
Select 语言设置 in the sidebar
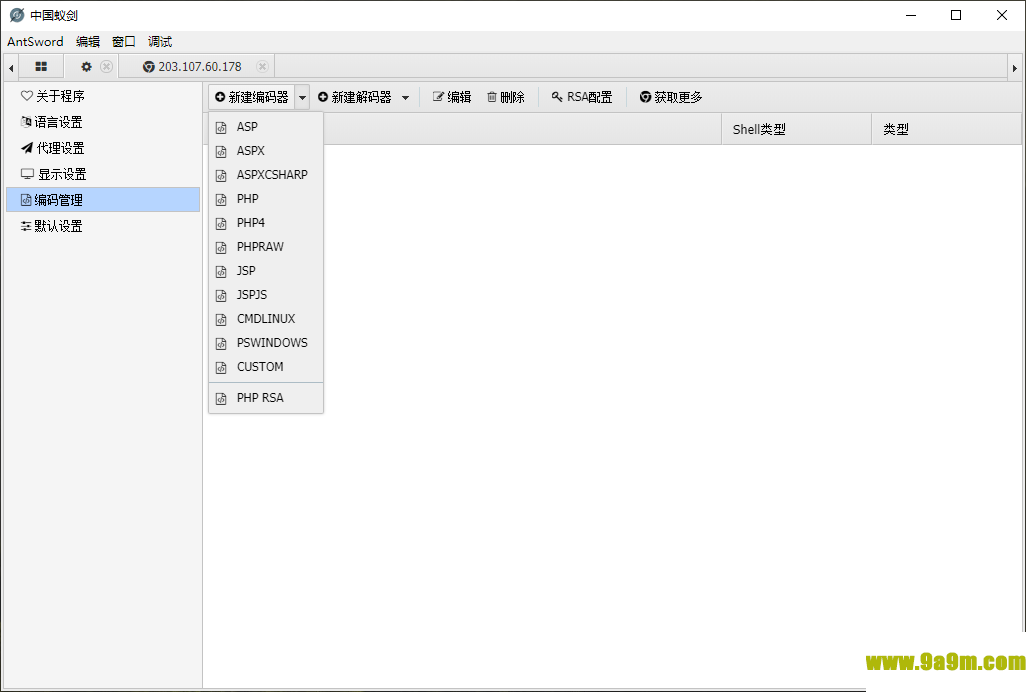pyautogui.click(x=103, y=122)
